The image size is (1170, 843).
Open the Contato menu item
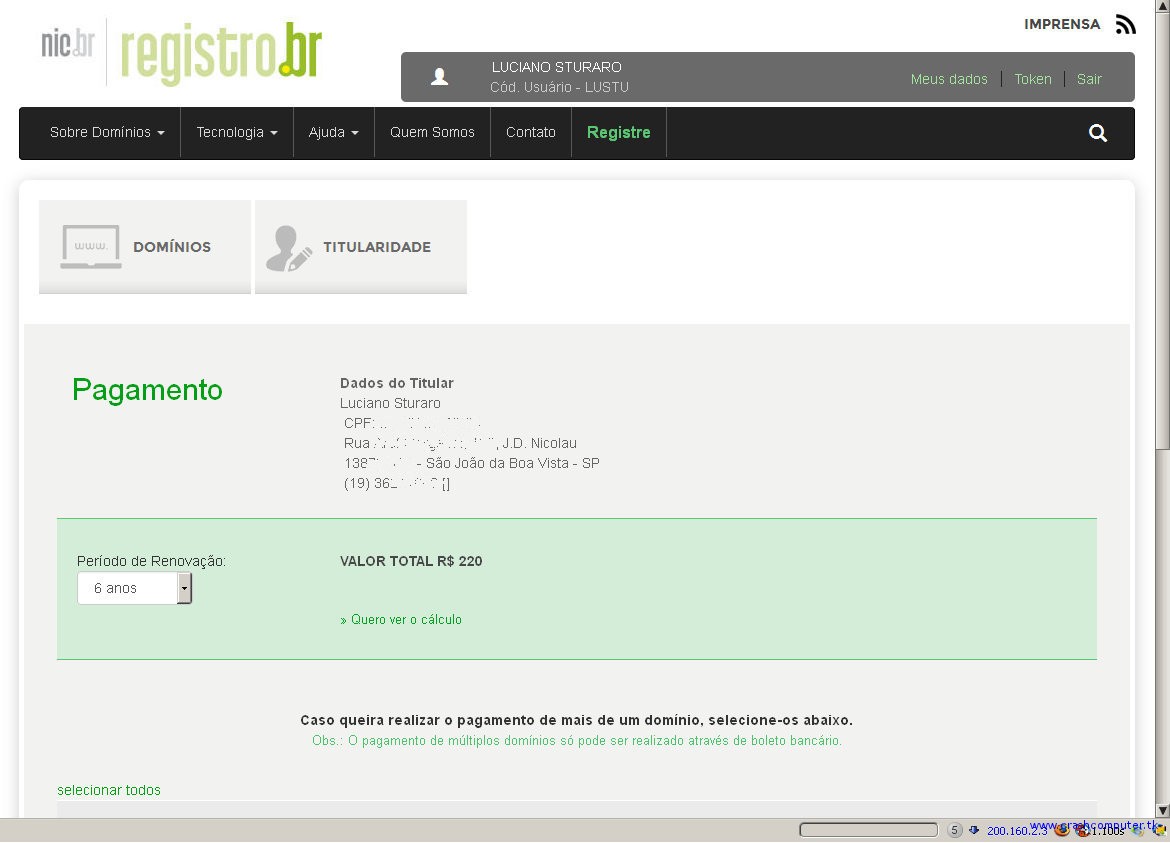(531, 133)
